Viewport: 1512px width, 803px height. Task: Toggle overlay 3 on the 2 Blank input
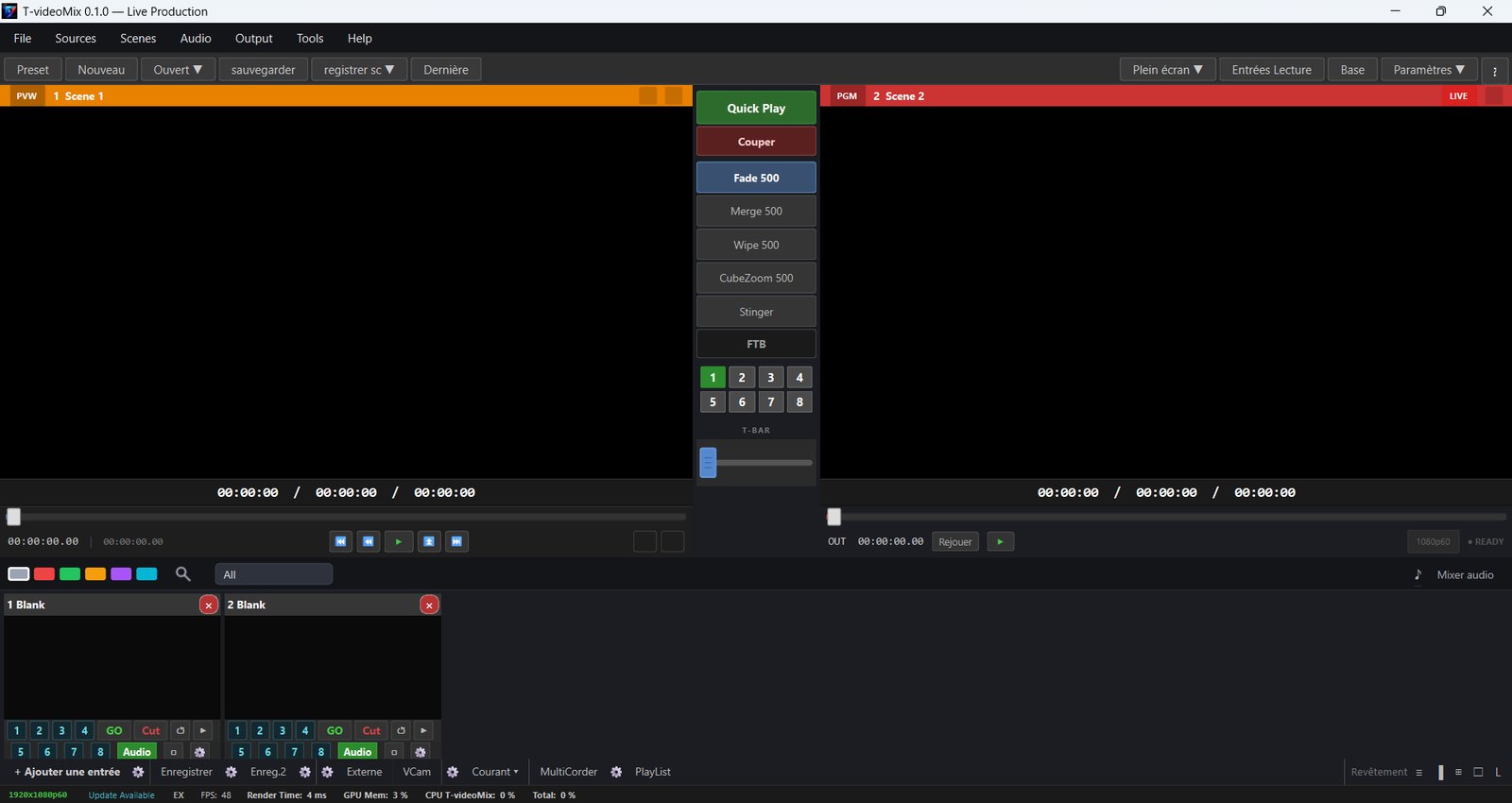pos(283,730)
